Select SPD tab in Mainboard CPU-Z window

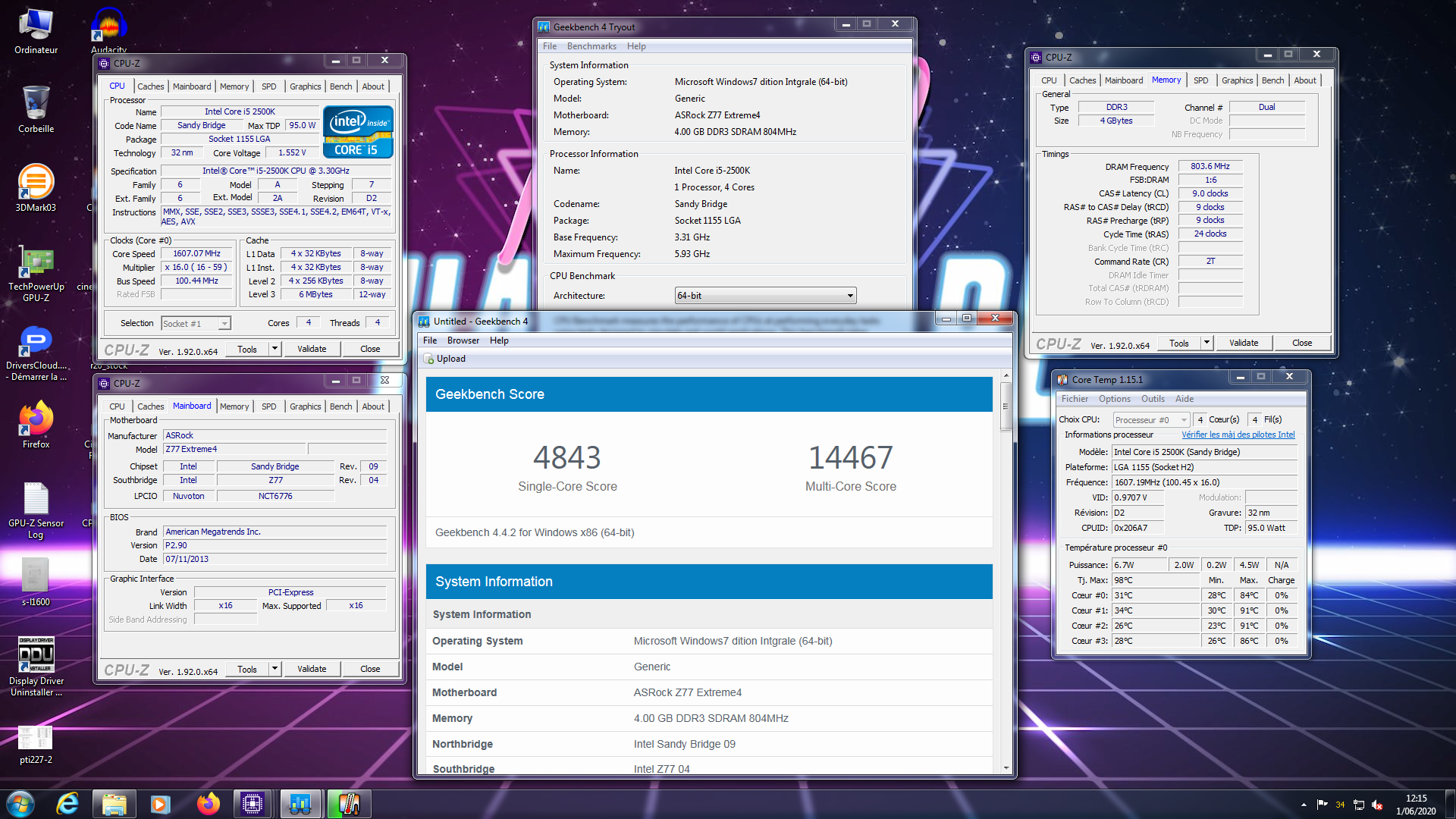click(269, 406)
